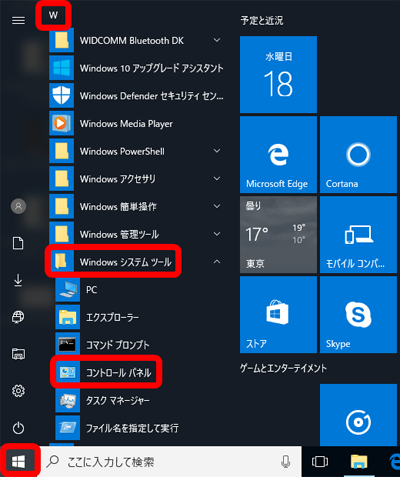
Task: Click the タスク マネージャー icon
Action: 68,400
